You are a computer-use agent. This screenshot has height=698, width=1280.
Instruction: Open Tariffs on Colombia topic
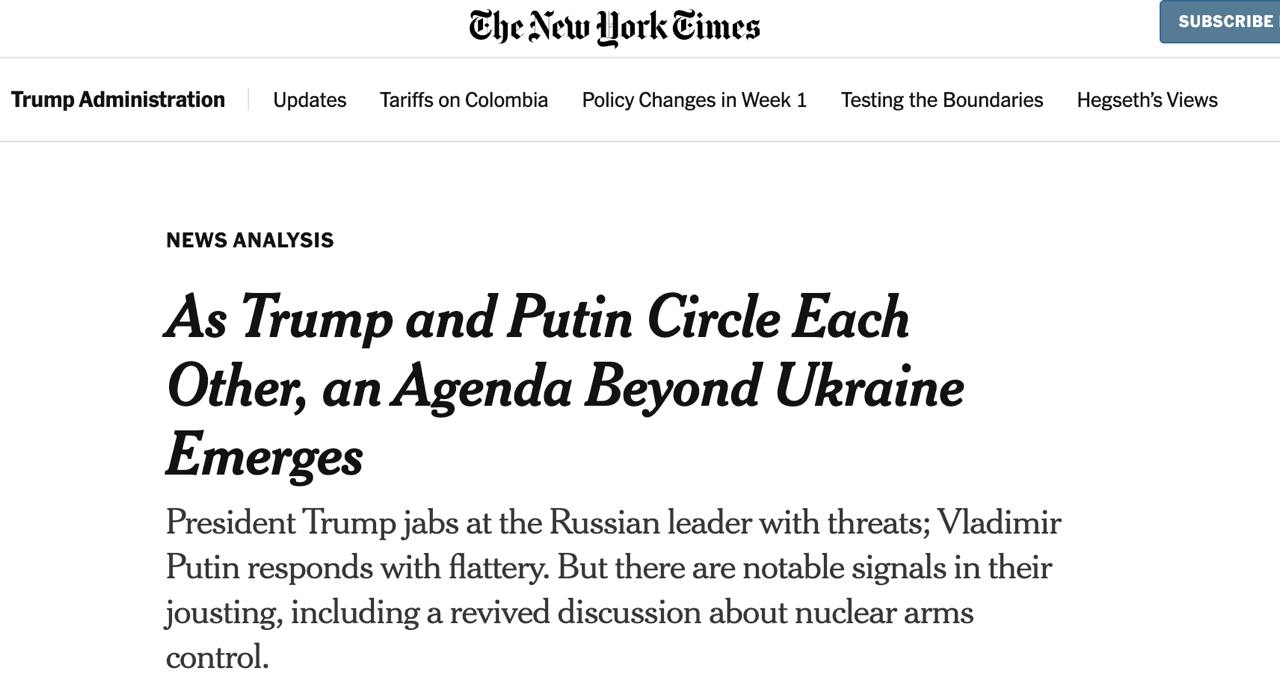[x=464, y=100]
